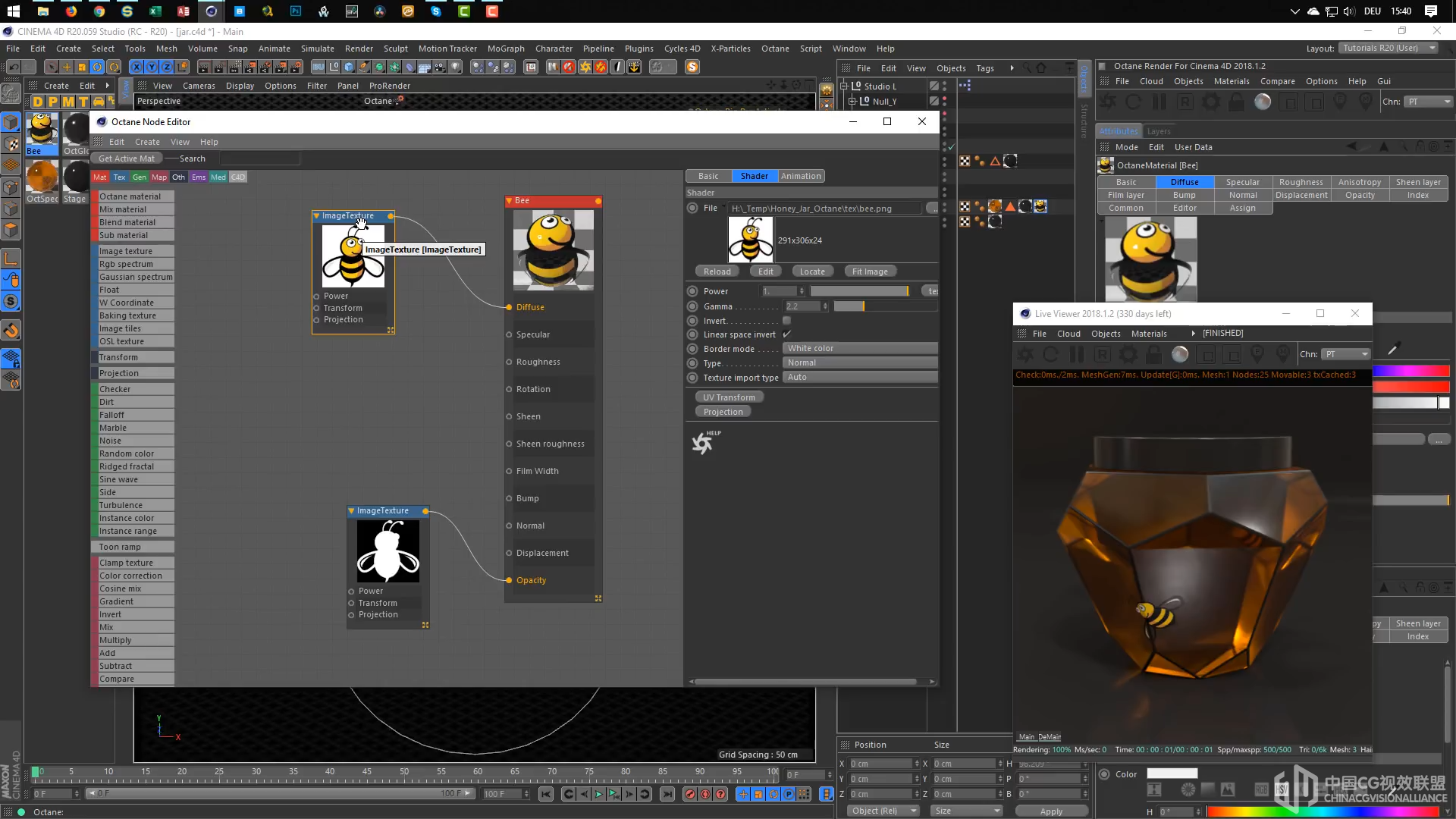Click the Apply button in coordinates panel

(x=1051, y=811)
